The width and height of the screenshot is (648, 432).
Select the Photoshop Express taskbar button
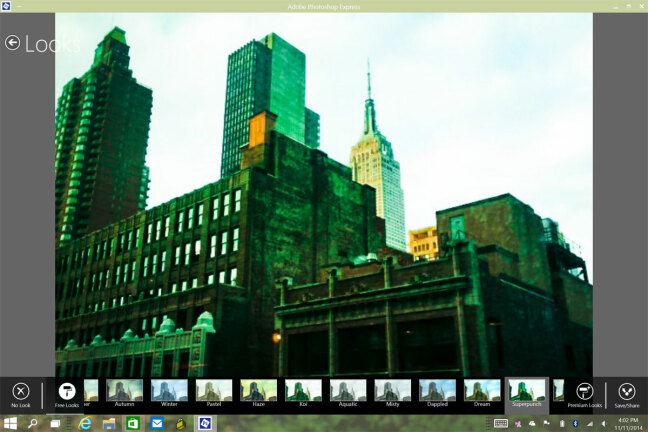tap(205, 423)
